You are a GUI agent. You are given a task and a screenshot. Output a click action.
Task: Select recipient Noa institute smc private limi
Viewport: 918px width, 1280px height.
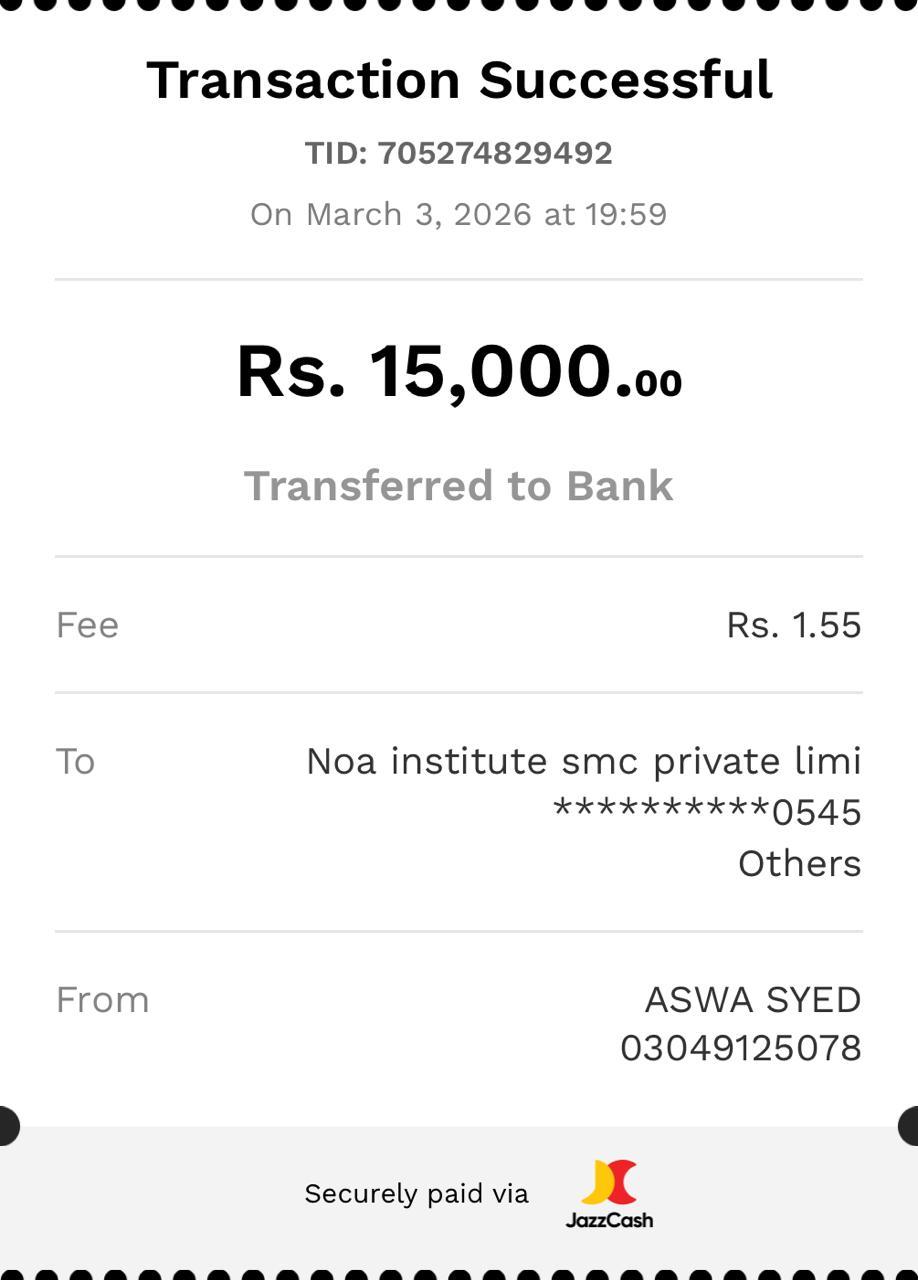[x=583, y=761]
